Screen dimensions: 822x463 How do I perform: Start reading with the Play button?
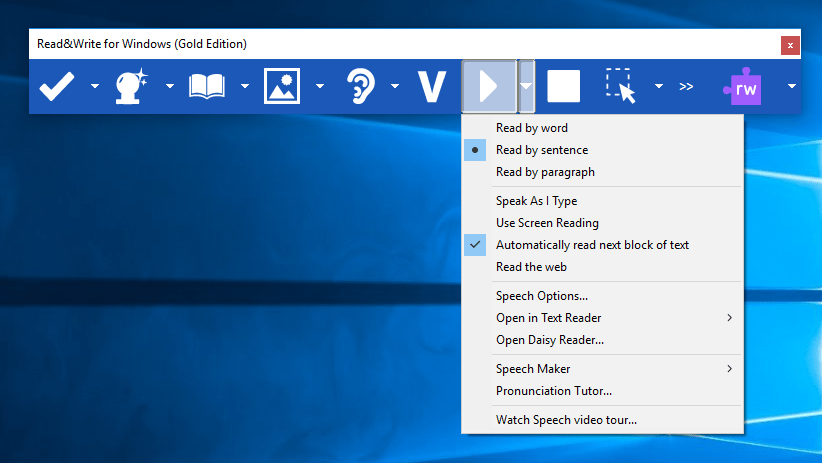(x=489, y=86)
